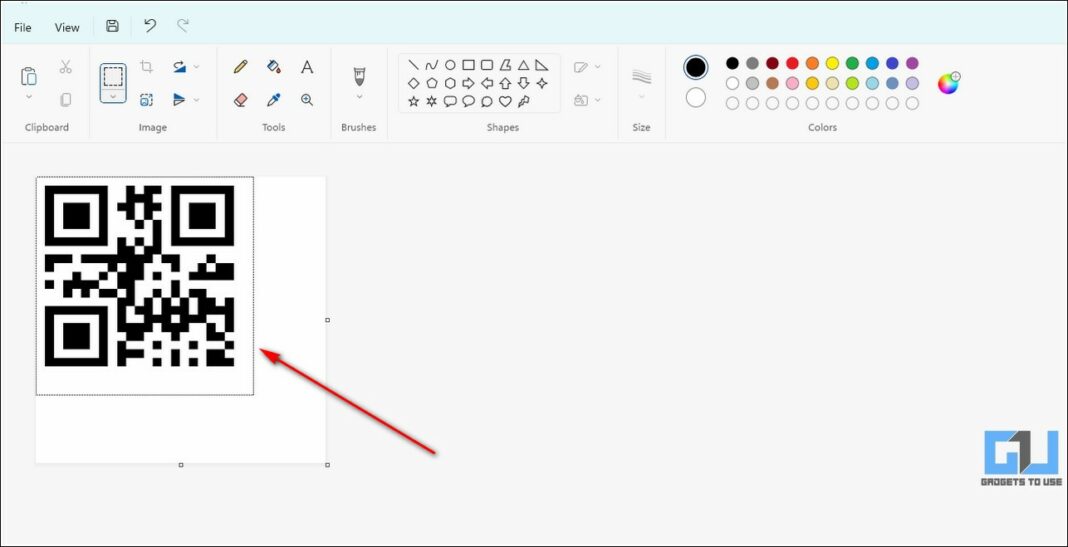The width and height of the screenshot is (1068, 547).
Task: Open the Edit colors rainbow wheel
Action: [x=948, y=83]
